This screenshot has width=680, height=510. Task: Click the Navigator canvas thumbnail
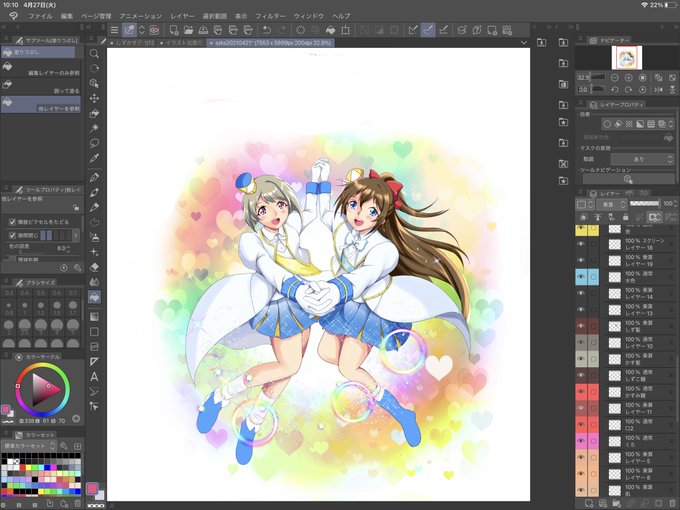click(x=627, y=58)
